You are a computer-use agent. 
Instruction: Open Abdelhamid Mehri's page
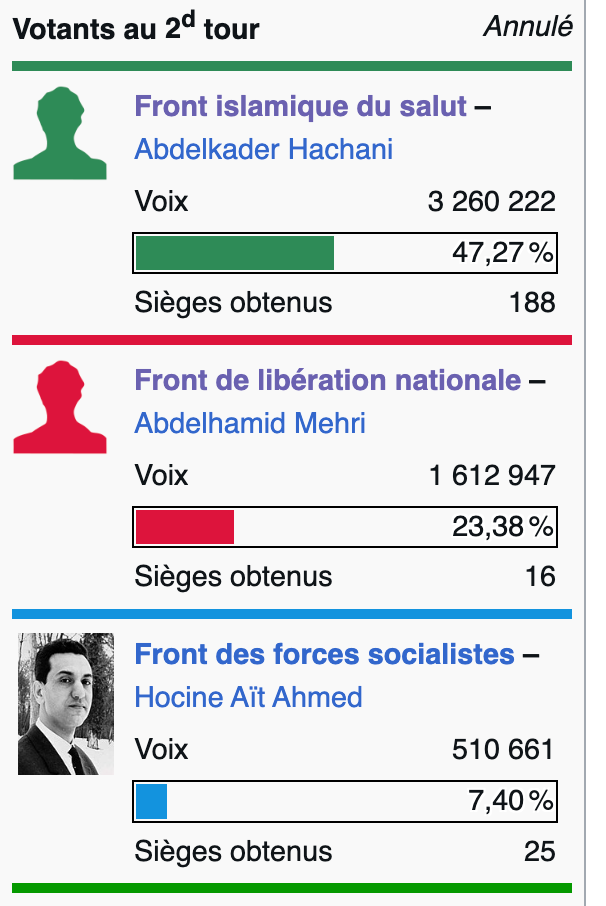click(x=250, y=423)
